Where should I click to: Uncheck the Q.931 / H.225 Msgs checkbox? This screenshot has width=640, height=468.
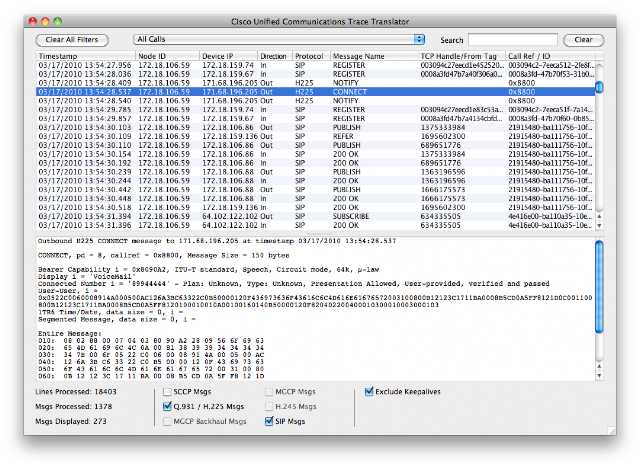click(x=167, y=406)
